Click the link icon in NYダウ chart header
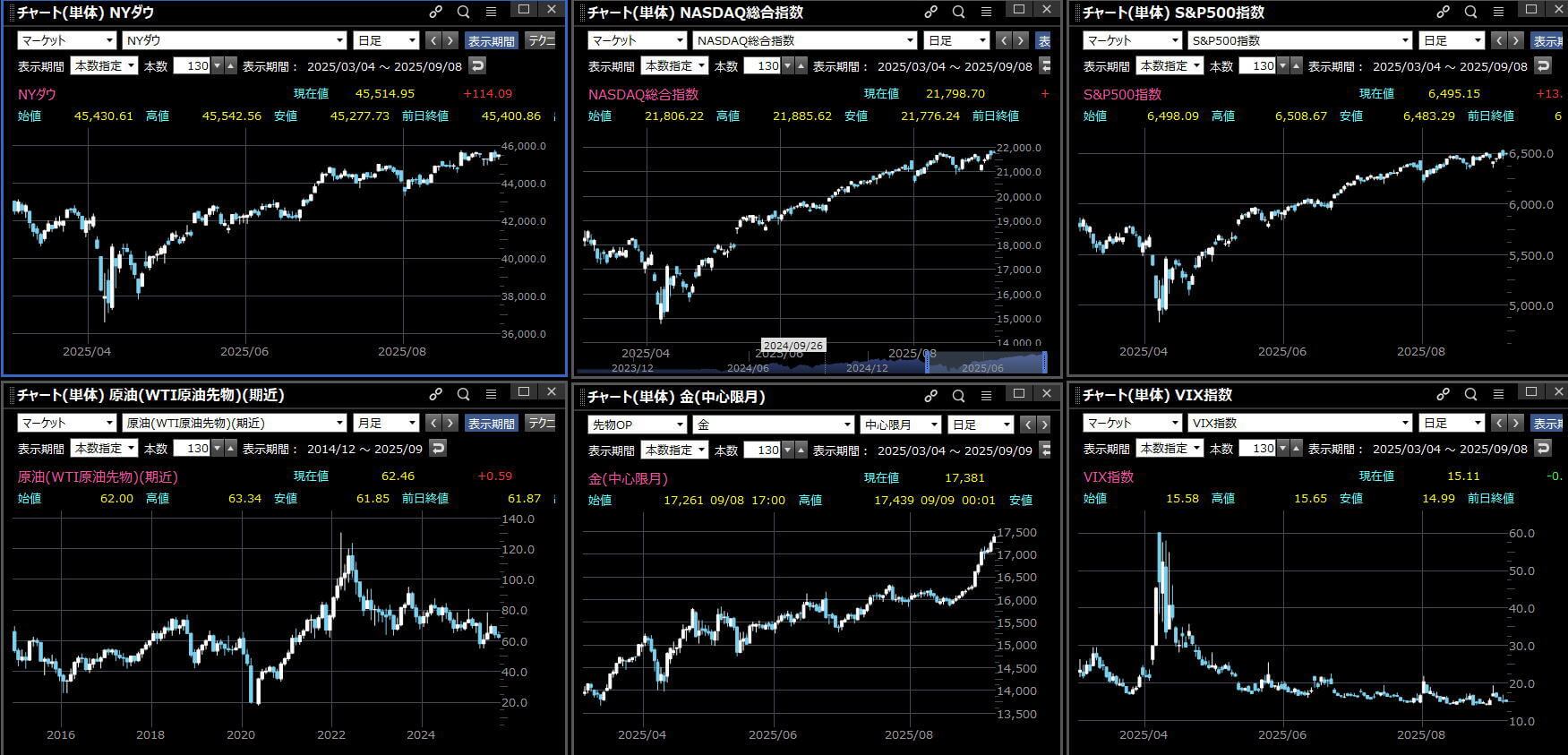The width and height of the screenshot is (1568, 755). tap(435, 12)
